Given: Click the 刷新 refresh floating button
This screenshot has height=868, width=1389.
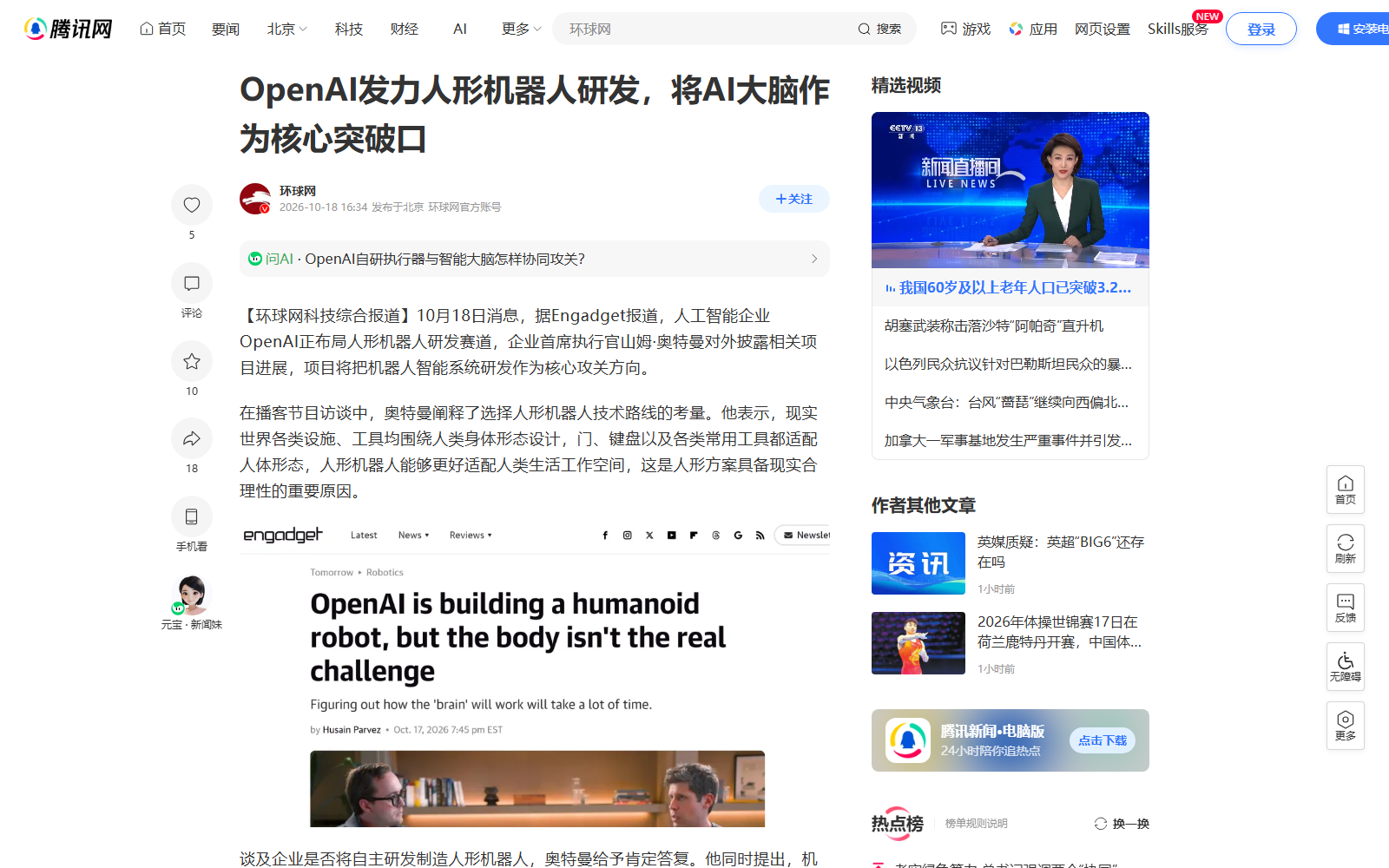Looking at the screenshot, I should pos(1346,549).
